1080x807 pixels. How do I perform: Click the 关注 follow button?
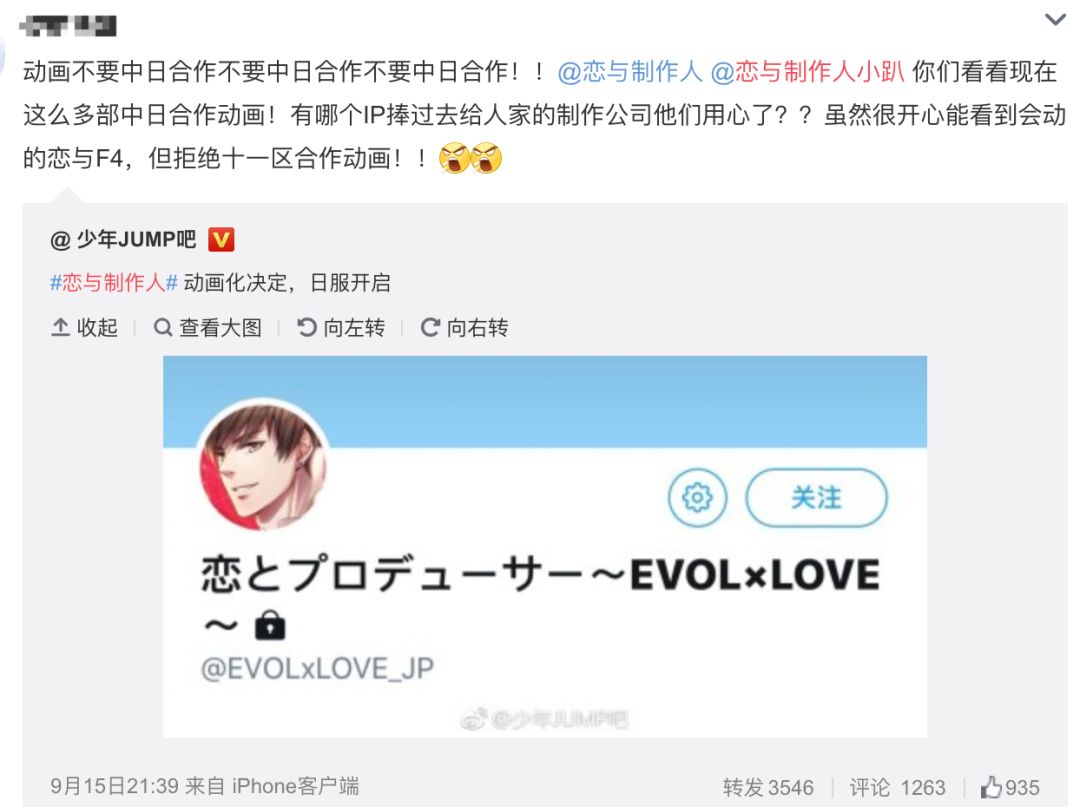pos(816,497)
